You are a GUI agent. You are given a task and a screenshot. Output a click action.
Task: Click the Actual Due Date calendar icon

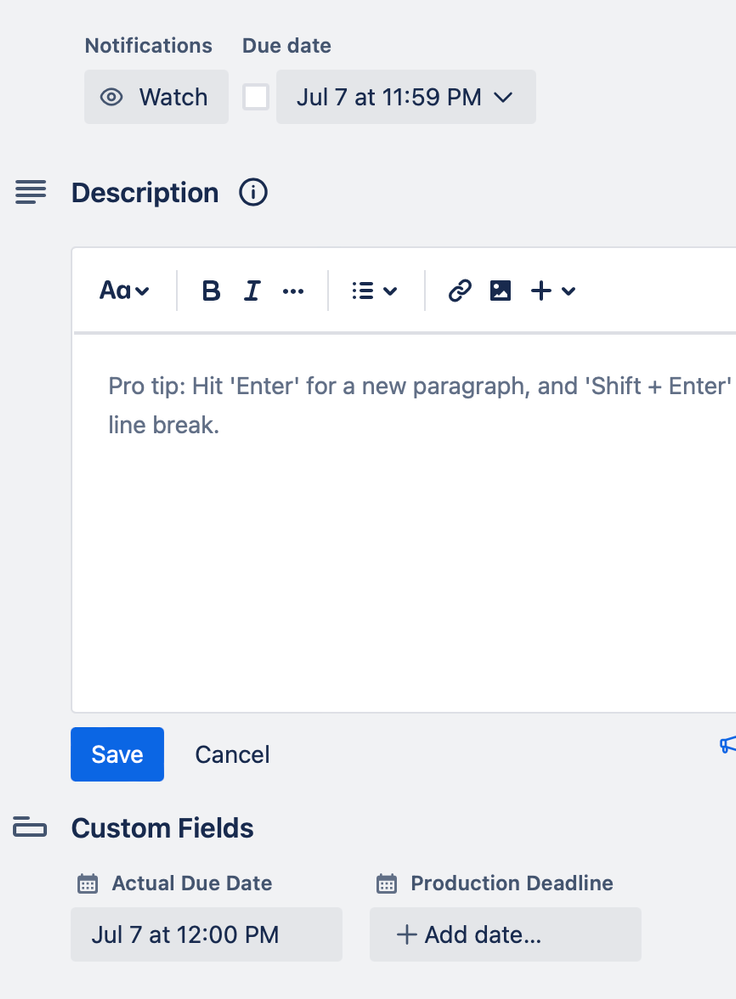point(87,884)
